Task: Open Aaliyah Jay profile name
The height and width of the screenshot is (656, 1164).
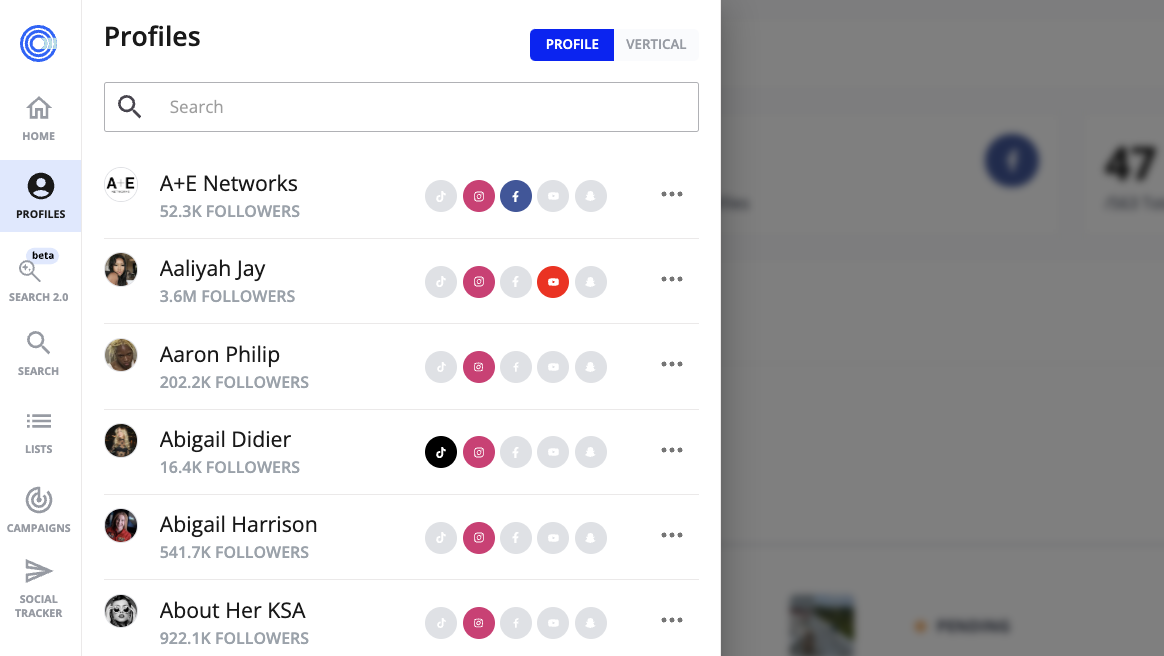Action: tap(212, 269)
